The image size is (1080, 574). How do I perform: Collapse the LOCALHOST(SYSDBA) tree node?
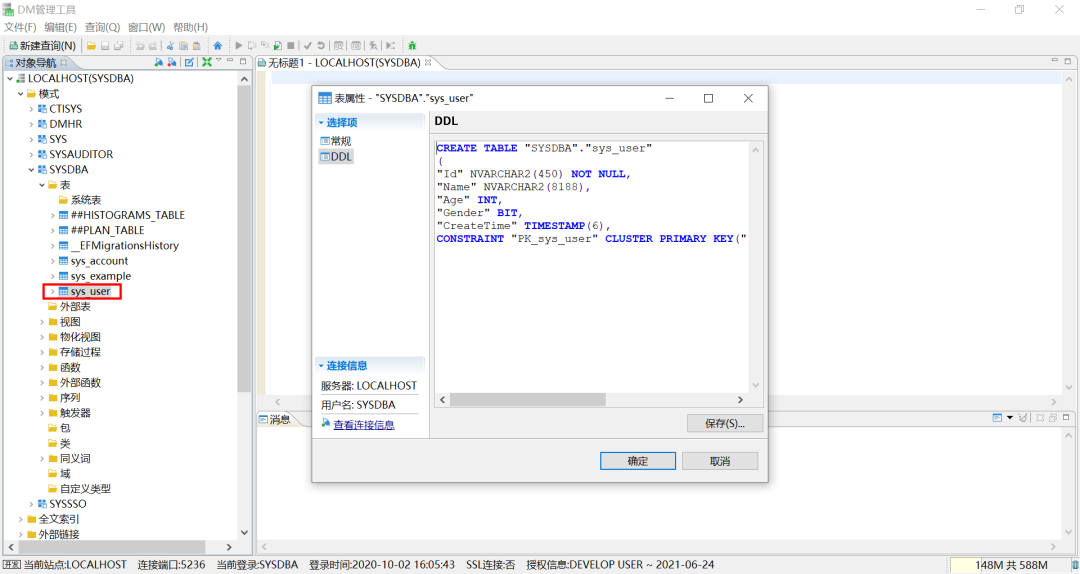pyautogui.click(x=10, y=79)
